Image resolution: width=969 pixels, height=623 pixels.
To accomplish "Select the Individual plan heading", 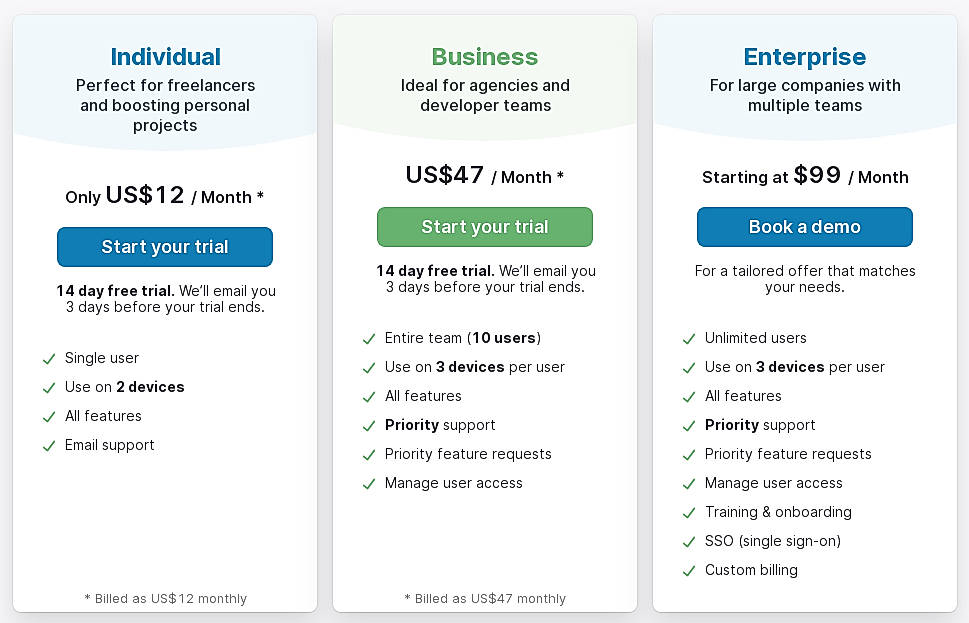I will pos(165,57).
